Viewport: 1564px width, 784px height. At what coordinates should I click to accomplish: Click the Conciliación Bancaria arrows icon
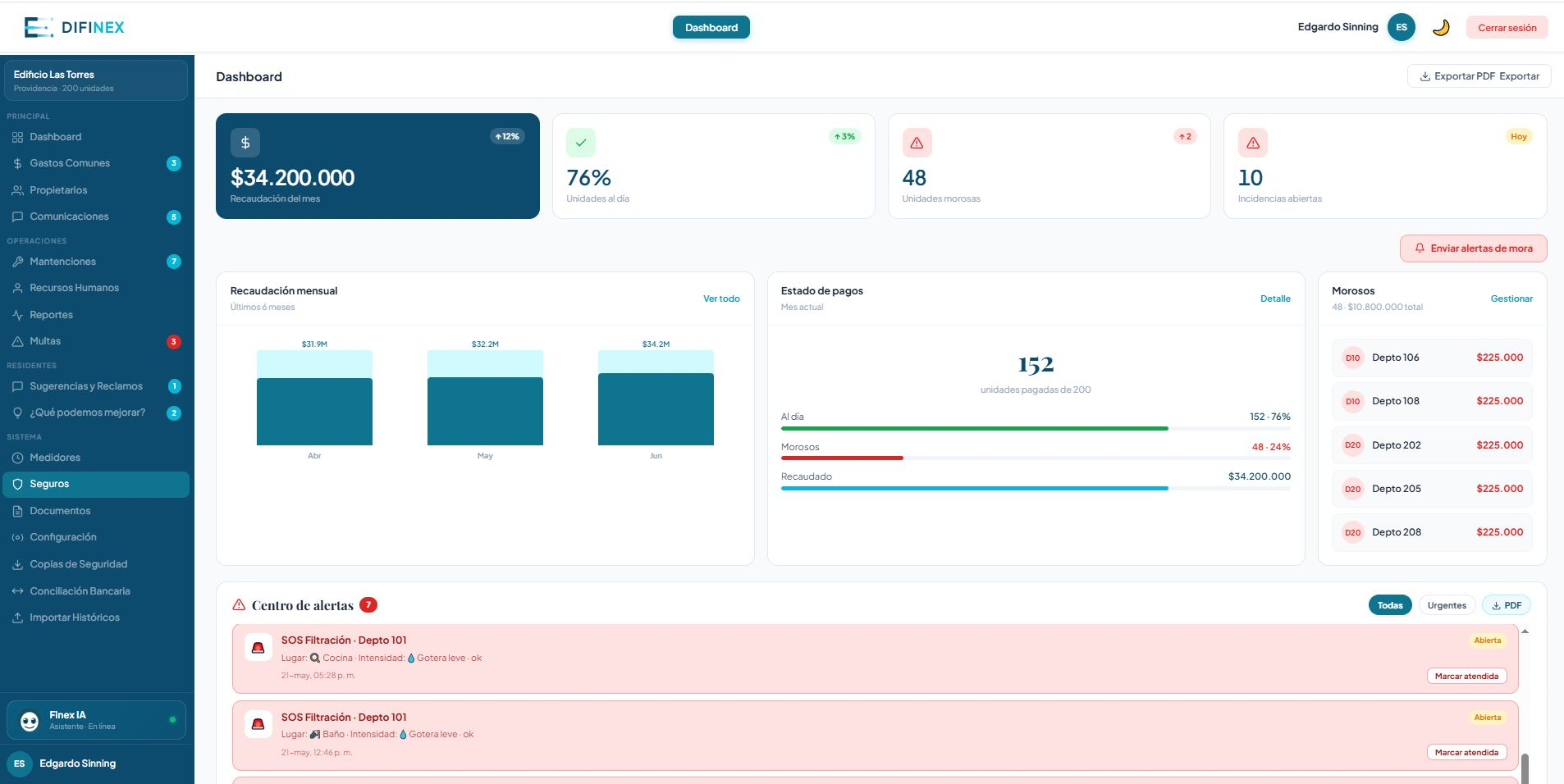click(x=17, y=591)
